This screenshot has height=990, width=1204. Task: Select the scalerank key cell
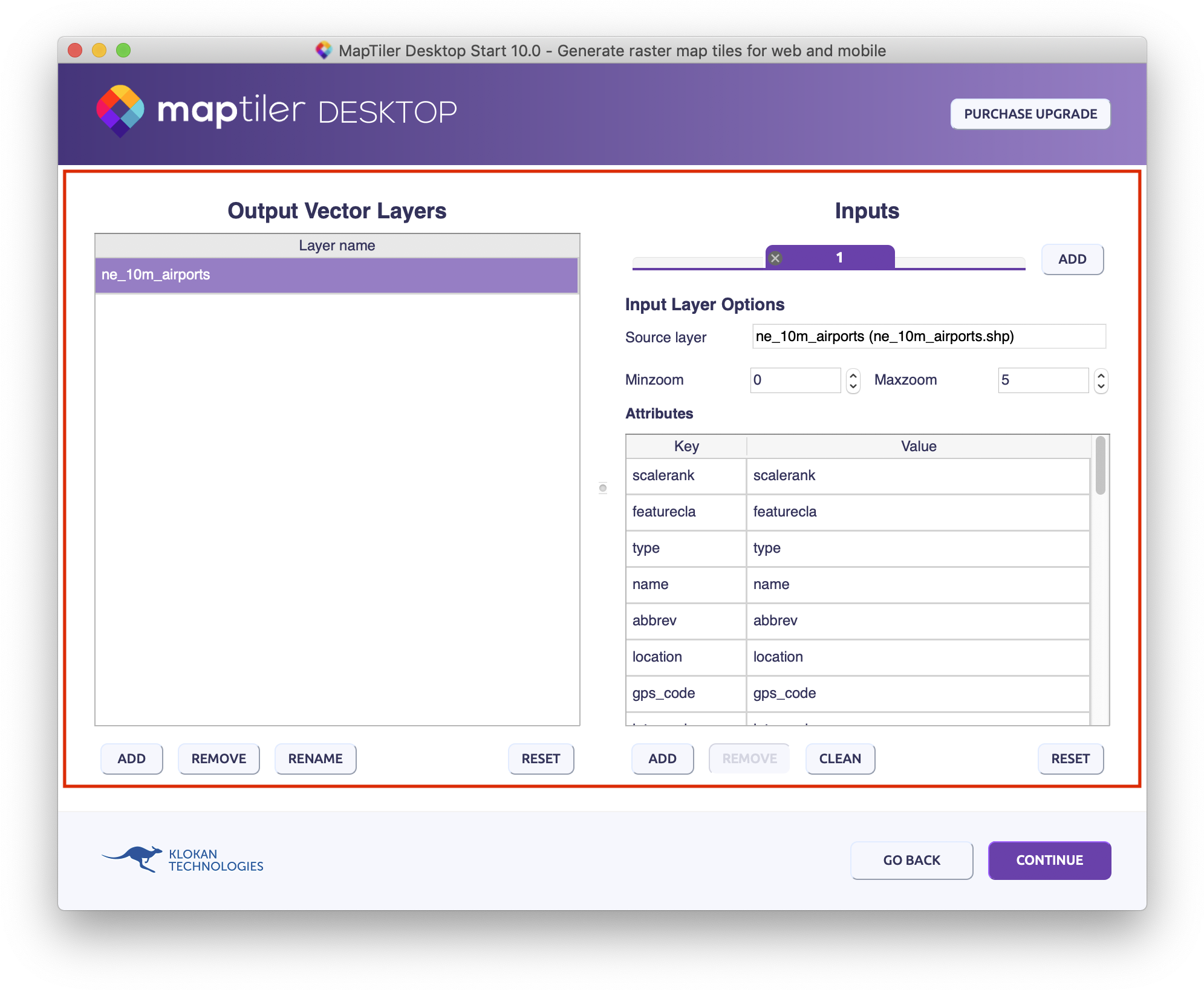686,476
